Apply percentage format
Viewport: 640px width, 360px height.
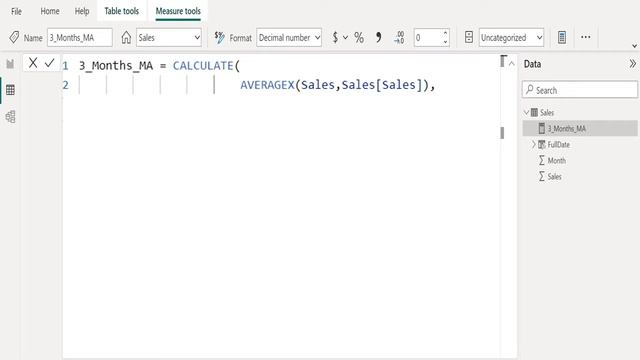(x=359, y=38)
